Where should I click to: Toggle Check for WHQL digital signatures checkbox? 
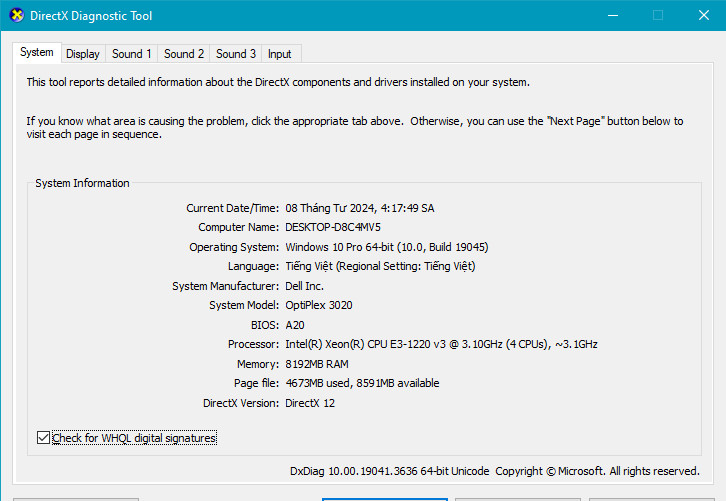click(x=43, y=438)
